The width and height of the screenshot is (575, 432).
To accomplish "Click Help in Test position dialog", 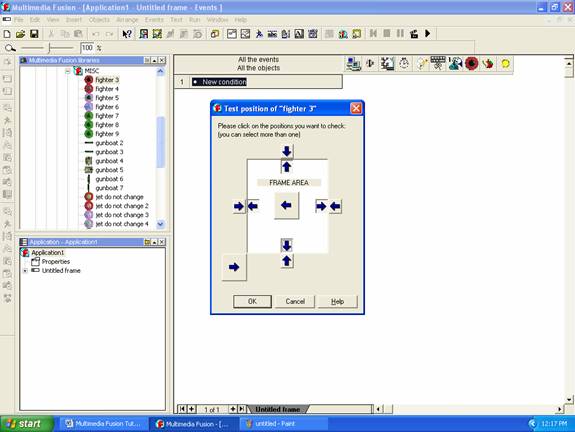I will coord(337,301).
